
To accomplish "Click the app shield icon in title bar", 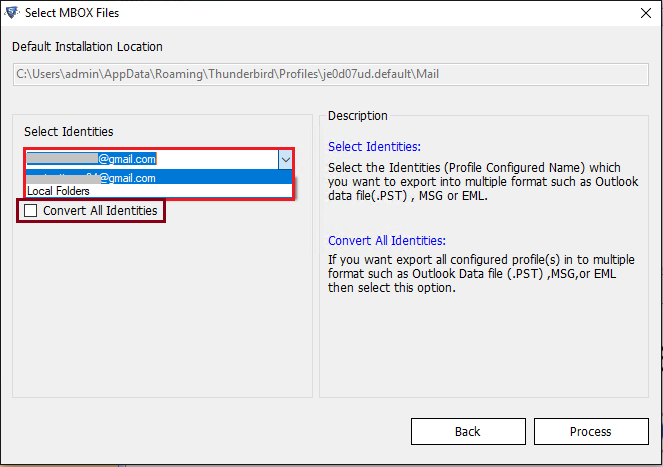I will point(12,12).
